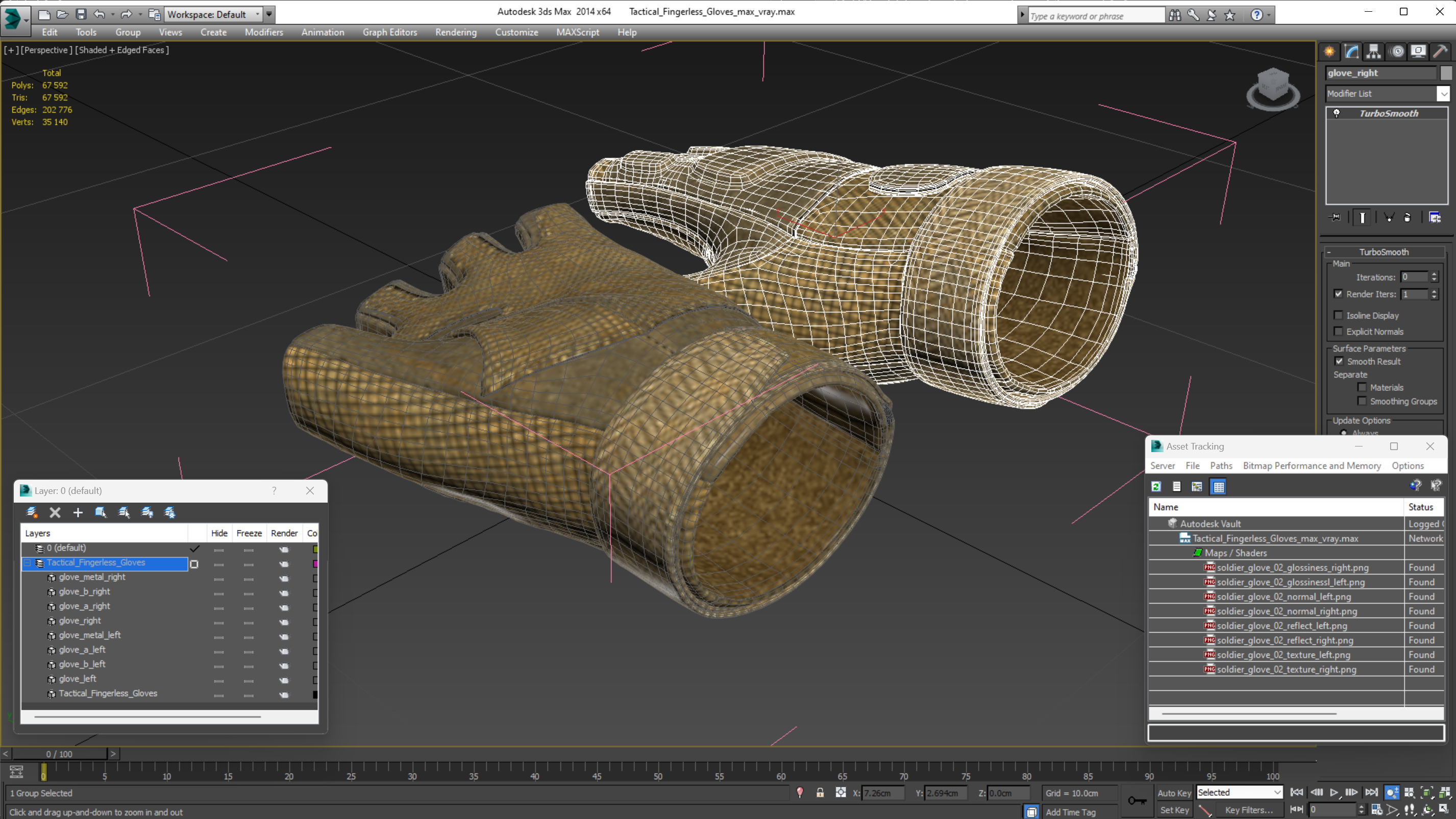1456x819 pixels.
Task: Click the Add Time Tag label
Action: point(1071,812)
